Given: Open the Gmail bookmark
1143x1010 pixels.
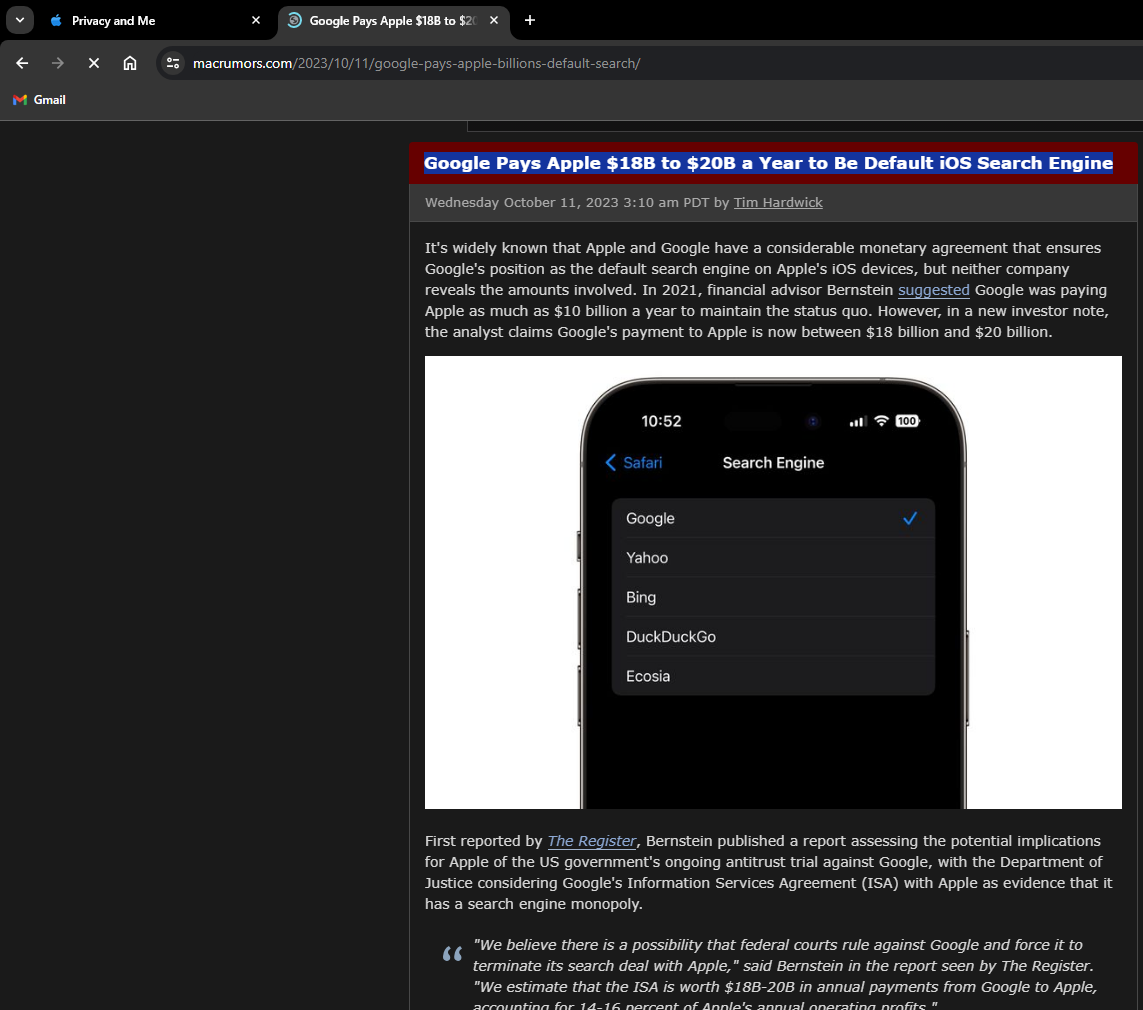Looking at the screenshot, I should [x=39, y=100].
